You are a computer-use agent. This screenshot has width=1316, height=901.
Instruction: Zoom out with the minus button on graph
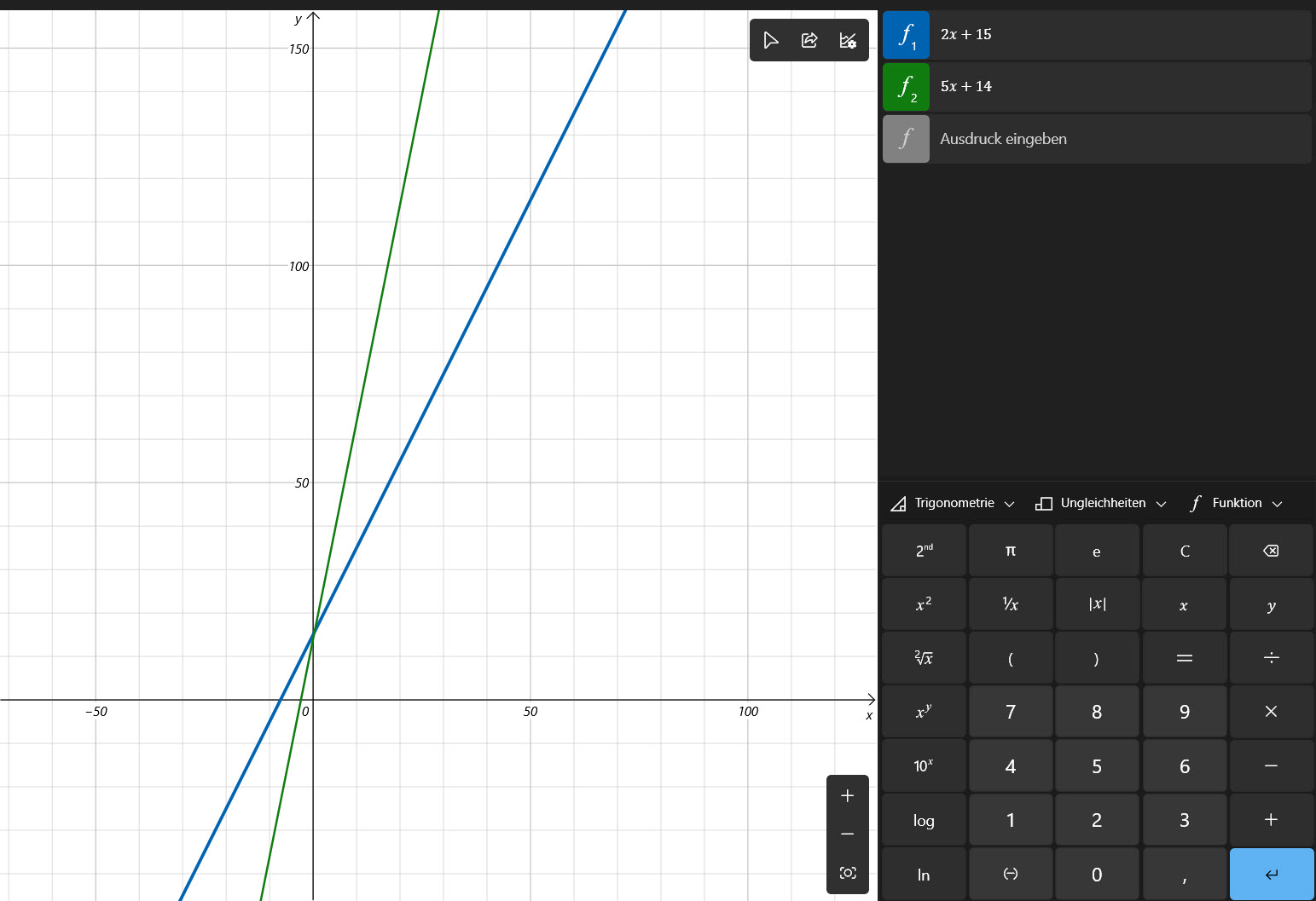tap(847, 834)
